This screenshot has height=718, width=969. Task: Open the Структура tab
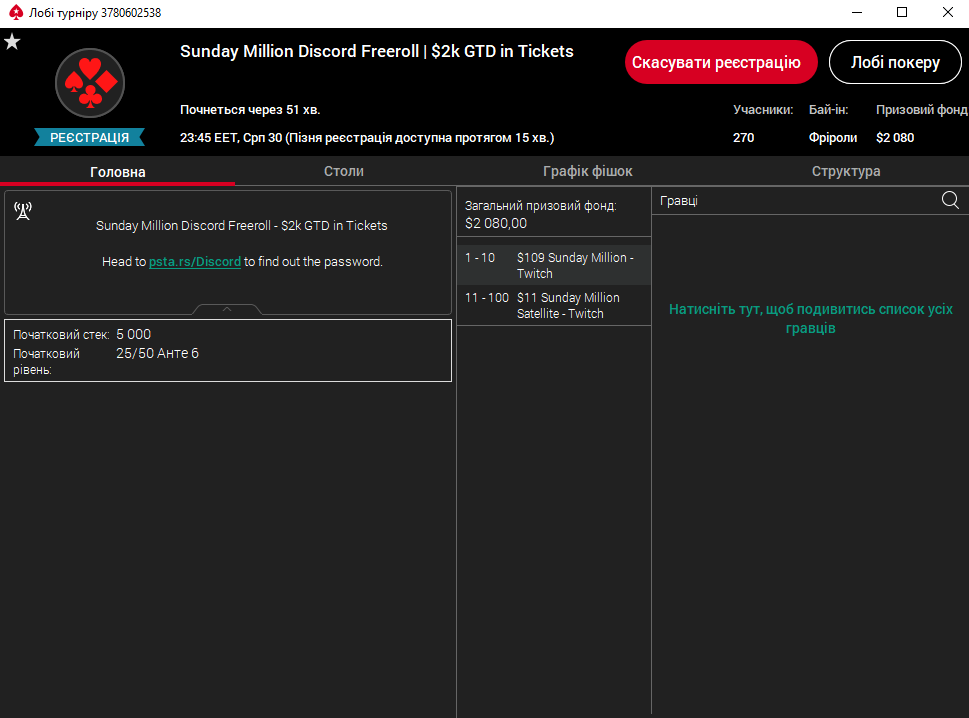pyautogui.click(x=845, y=171)
